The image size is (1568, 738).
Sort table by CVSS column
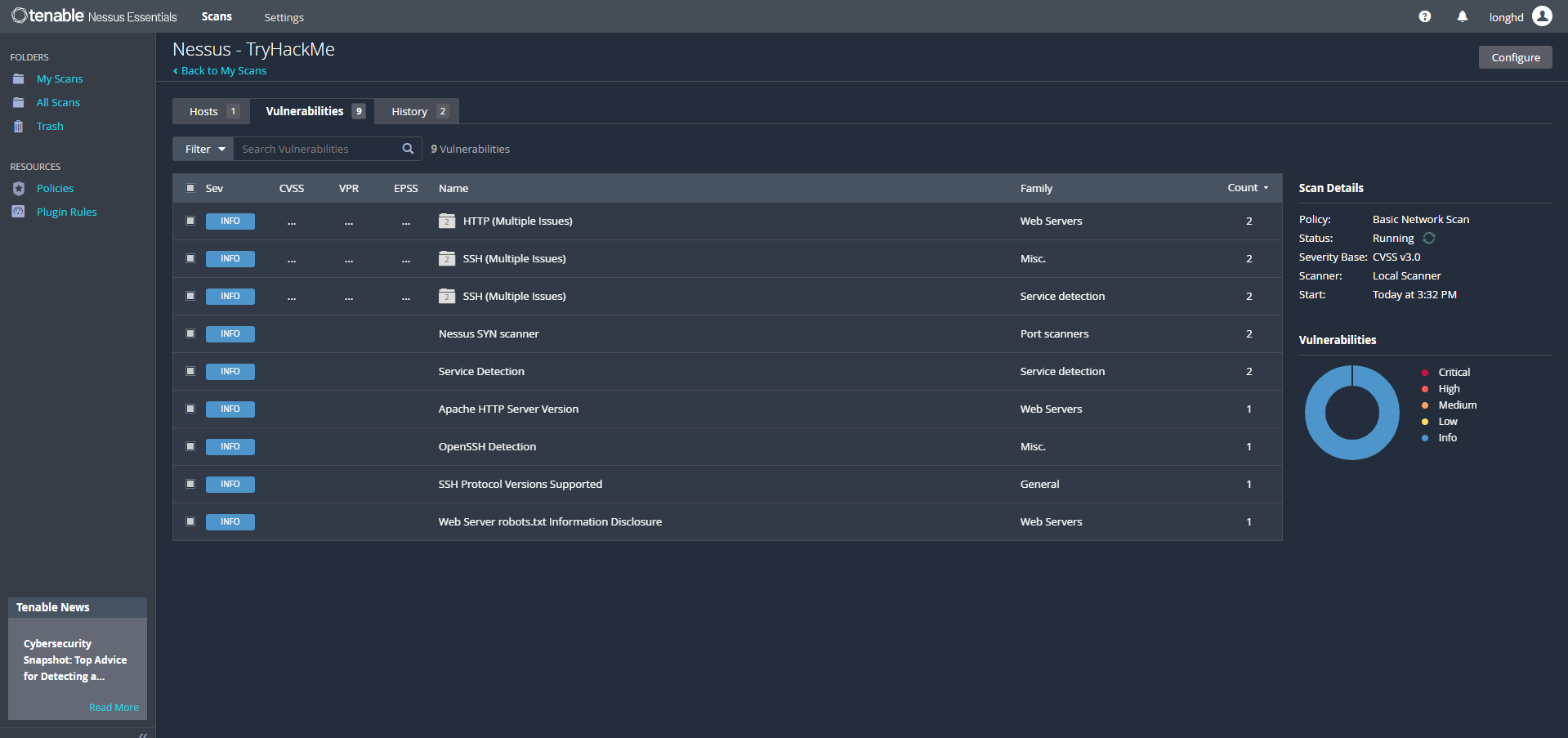pyautogui.click(x=292, y=188)
